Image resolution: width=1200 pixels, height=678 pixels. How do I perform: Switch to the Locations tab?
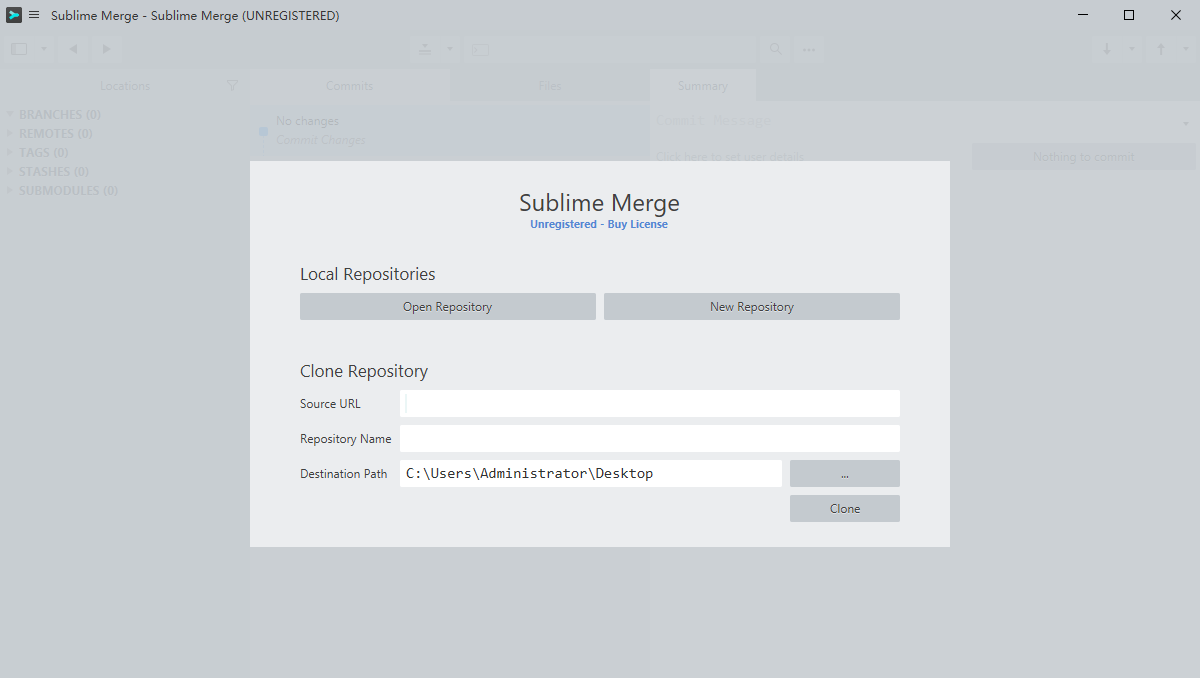(125, 86)
